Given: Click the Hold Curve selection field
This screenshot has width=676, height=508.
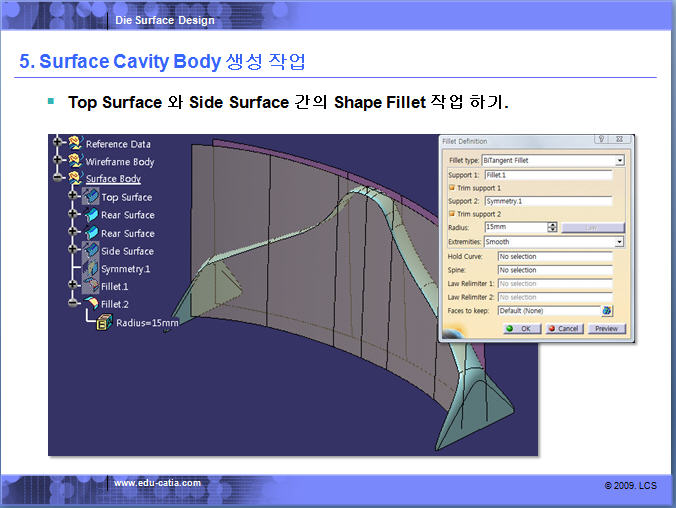Looking at the screenshot, I should 554,257.
